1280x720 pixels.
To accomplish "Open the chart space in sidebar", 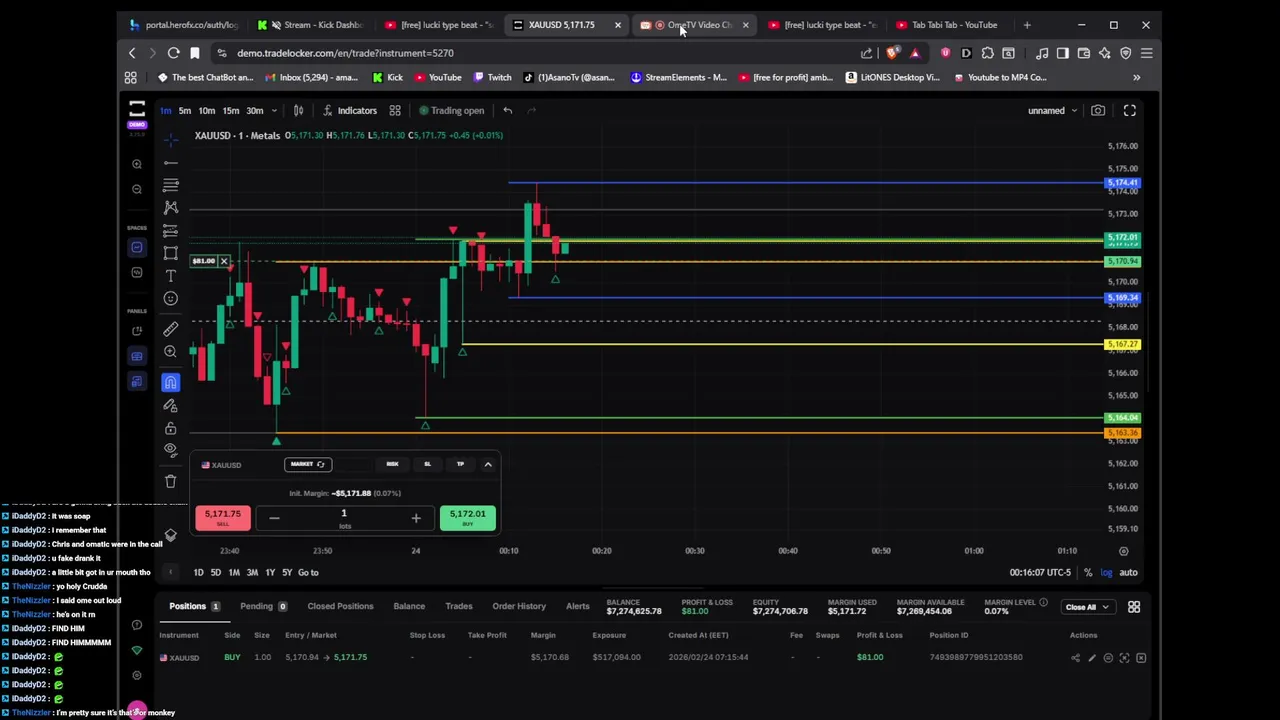I will 137,247.
